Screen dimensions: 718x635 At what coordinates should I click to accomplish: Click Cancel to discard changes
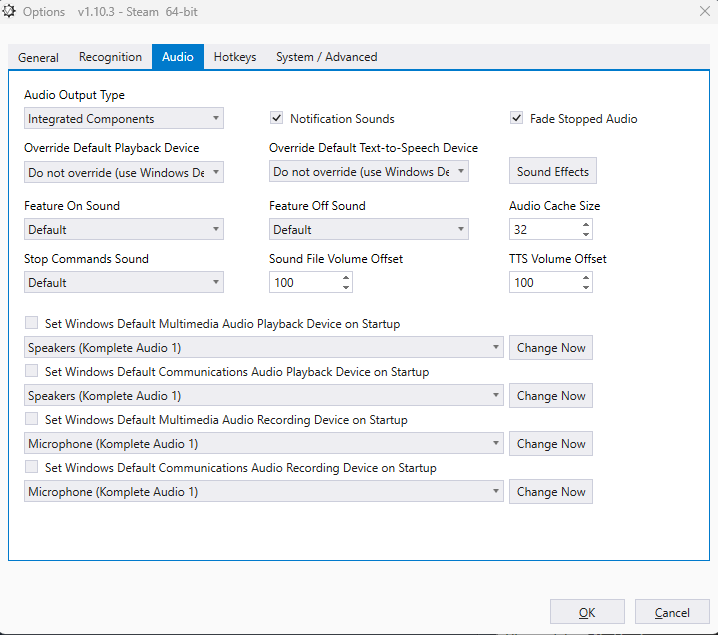pos(672,612)
